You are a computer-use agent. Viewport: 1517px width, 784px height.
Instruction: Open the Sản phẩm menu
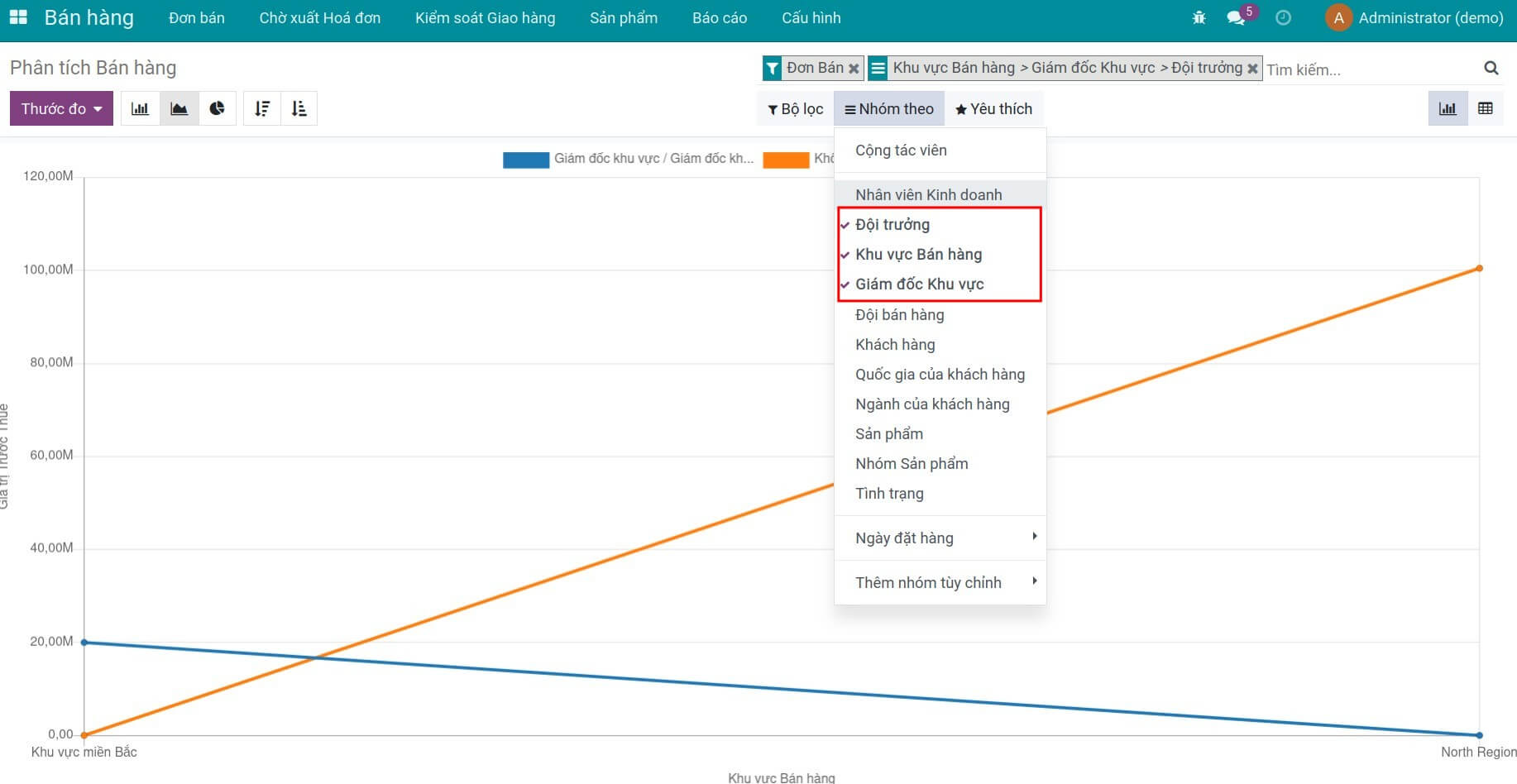coord(623,17)
